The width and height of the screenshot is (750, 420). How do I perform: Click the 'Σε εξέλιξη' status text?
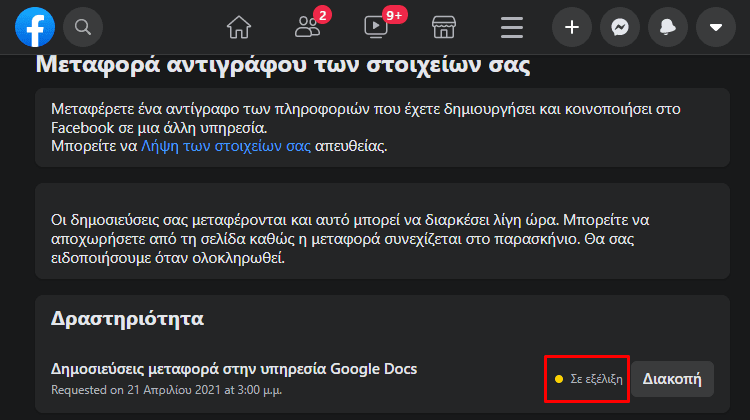pos(596,379)
